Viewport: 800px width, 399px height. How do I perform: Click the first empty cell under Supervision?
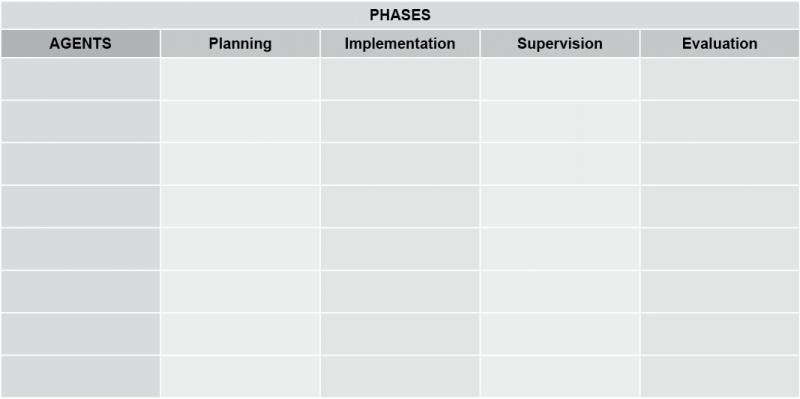click(560, 79)
